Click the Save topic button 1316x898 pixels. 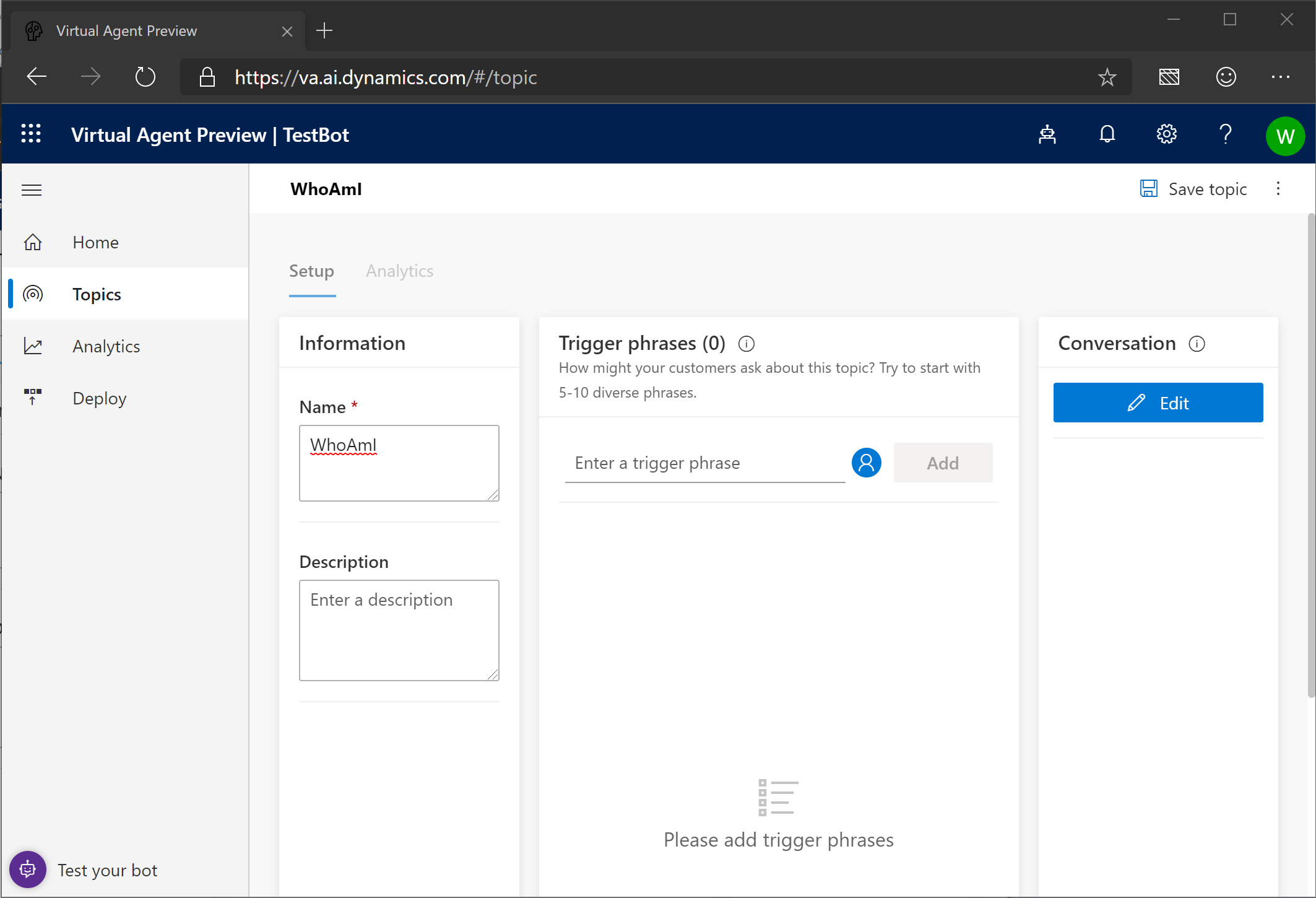click(1193, 189)
